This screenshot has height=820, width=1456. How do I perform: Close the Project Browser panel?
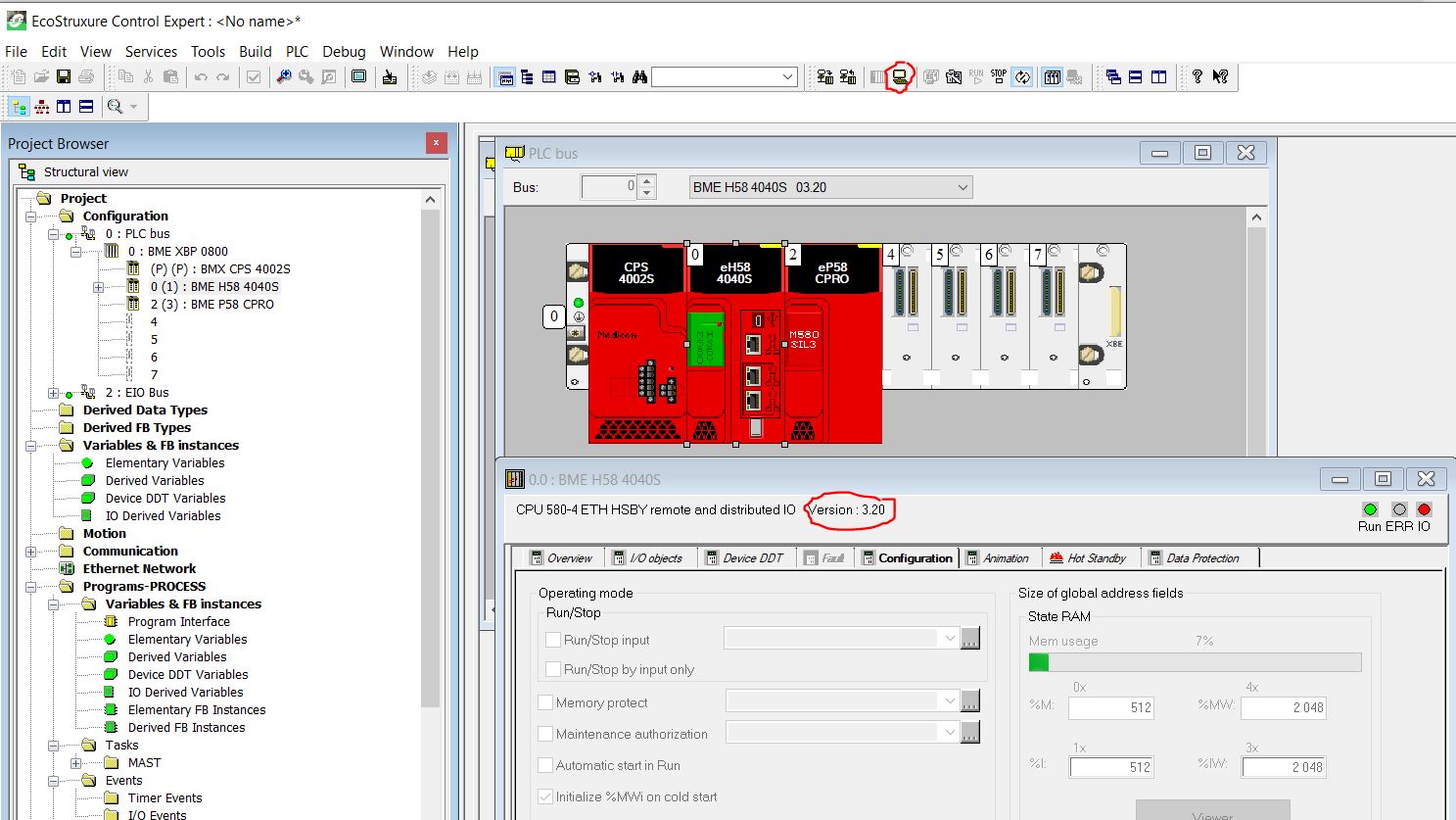coord(437,143)
